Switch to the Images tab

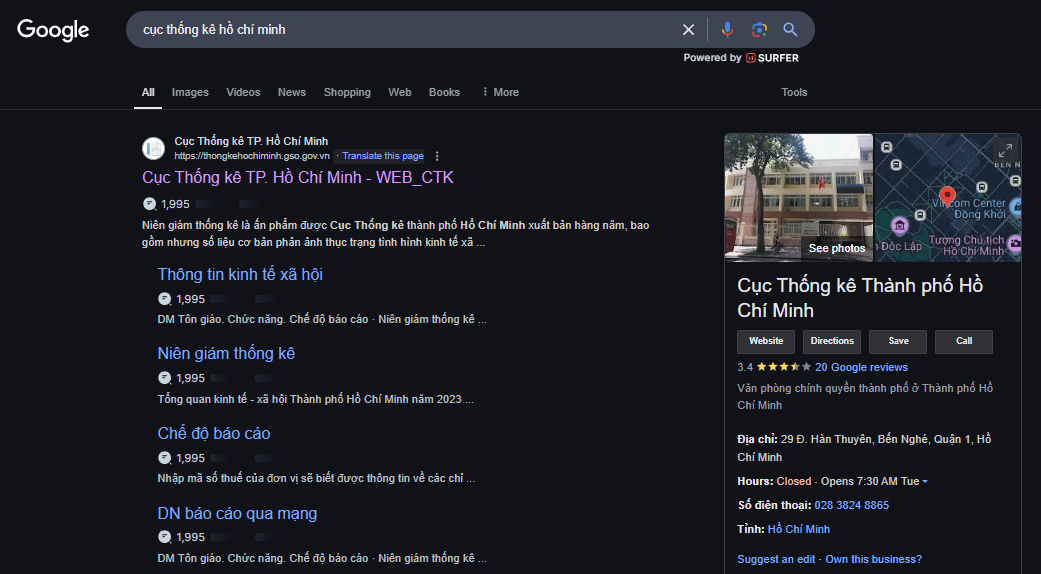[x=190, y=92]
